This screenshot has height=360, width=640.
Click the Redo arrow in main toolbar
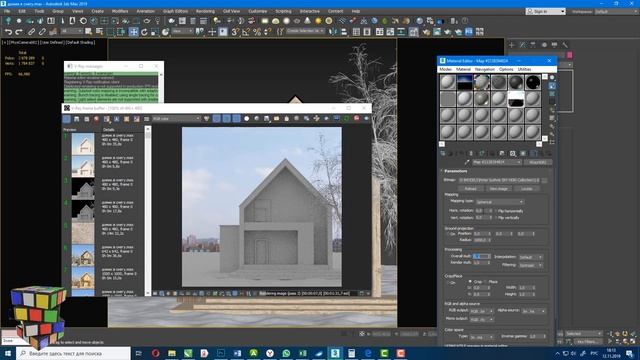pyautogui.click(x=19, y=32)
